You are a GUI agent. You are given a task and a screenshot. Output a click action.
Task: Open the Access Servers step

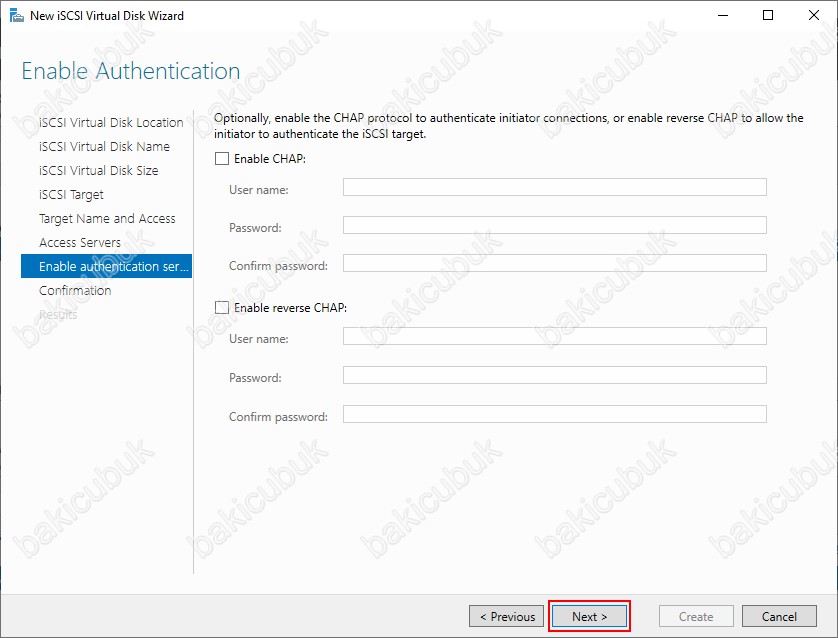click(80, 243)
